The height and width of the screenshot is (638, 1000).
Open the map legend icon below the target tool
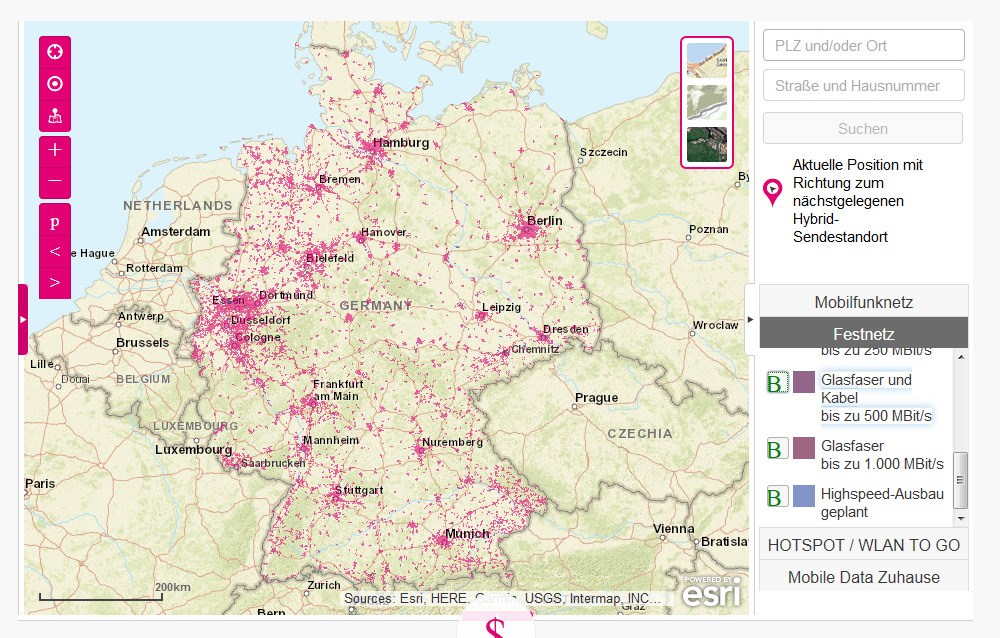click(55, 116)
